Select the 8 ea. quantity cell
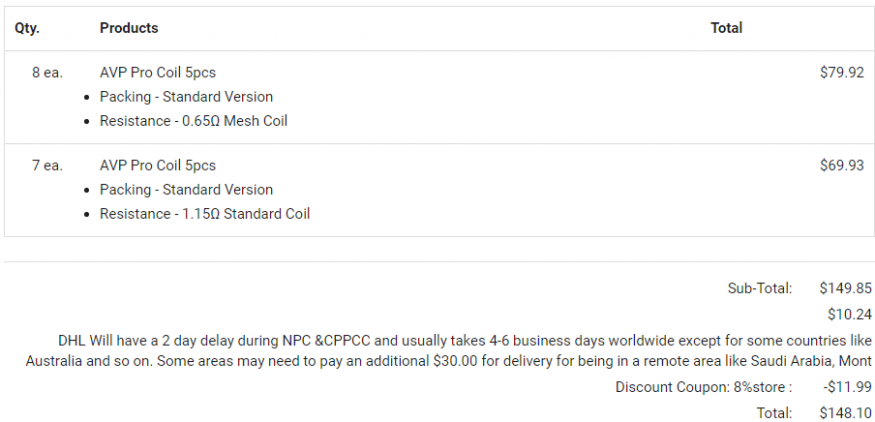 [46, 73]
